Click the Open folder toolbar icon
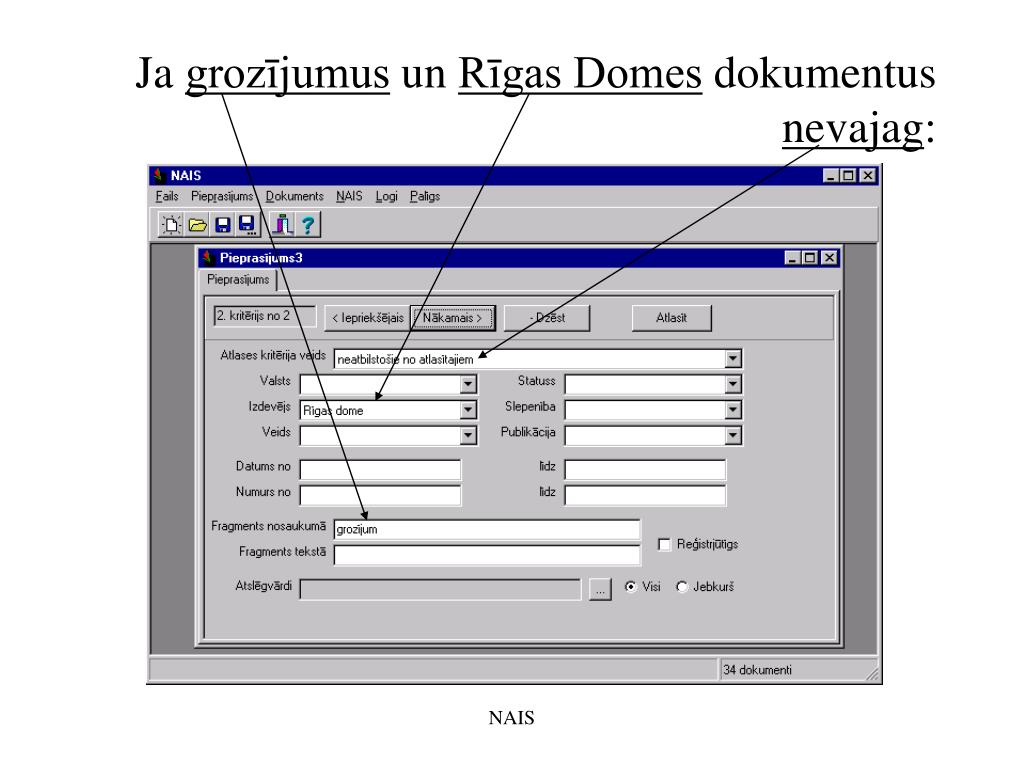This screenshot has height=768, width=1024. (197, 225)
